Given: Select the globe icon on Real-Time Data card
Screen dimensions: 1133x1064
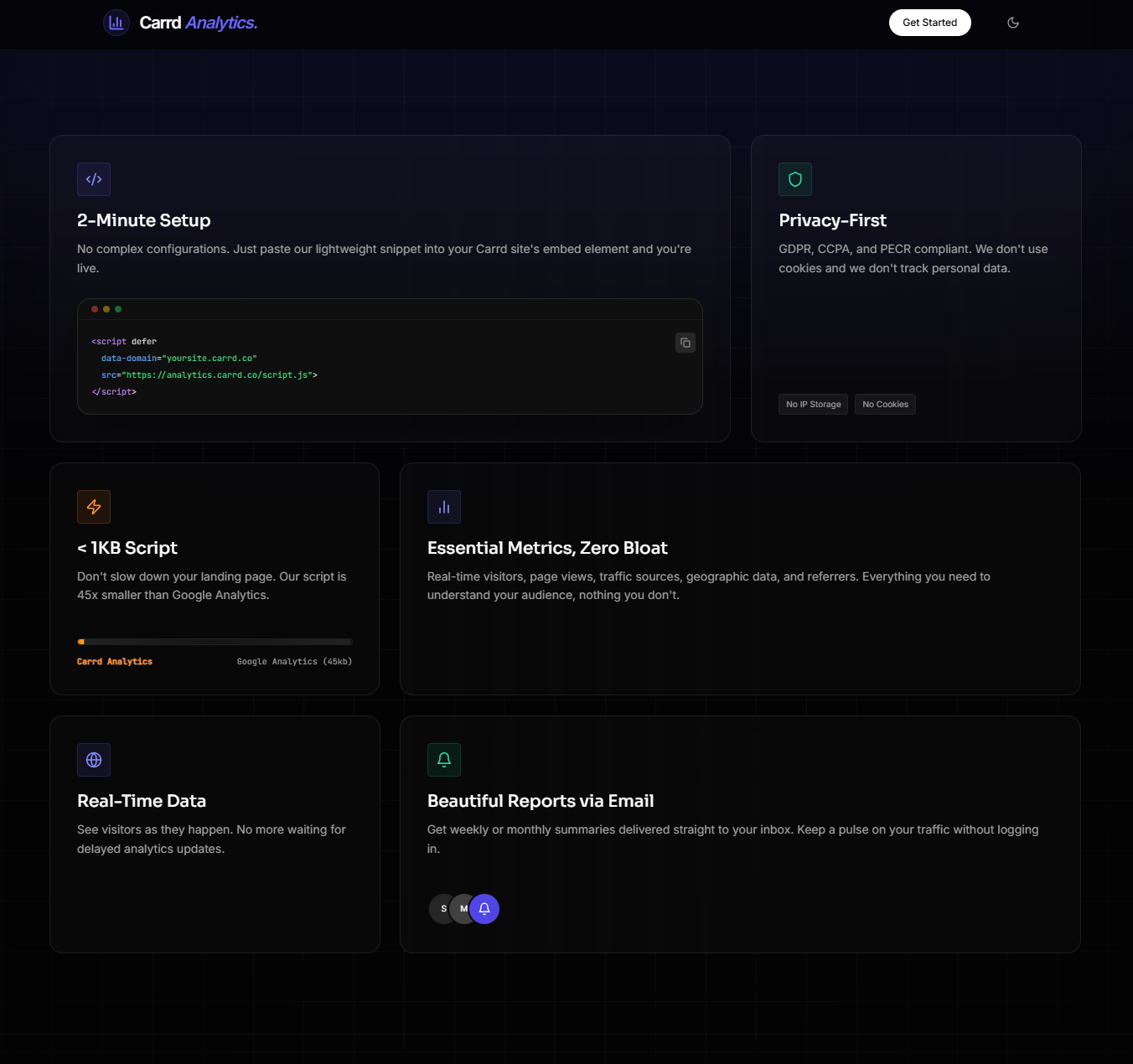Looking at the screenshot, I should coord(93,760).
